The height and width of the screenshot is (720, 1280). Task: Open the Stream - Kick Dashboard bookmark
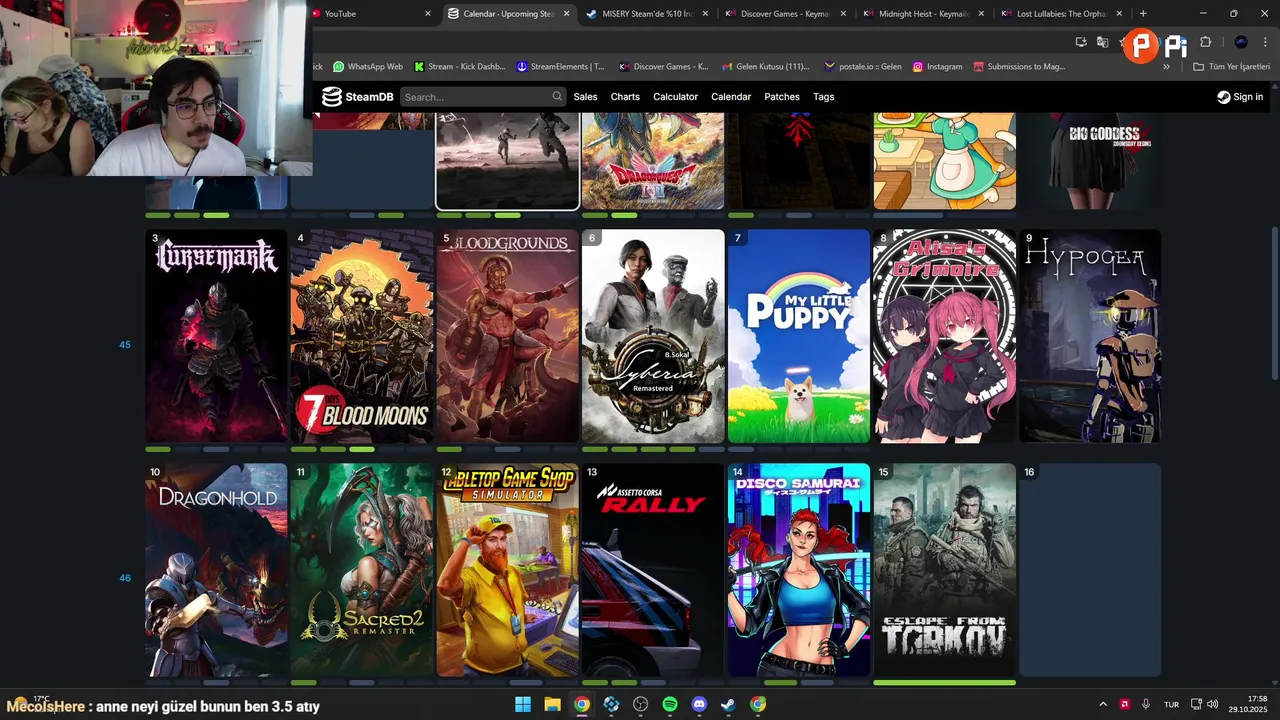pyautogui.click(x=459, y=67)
